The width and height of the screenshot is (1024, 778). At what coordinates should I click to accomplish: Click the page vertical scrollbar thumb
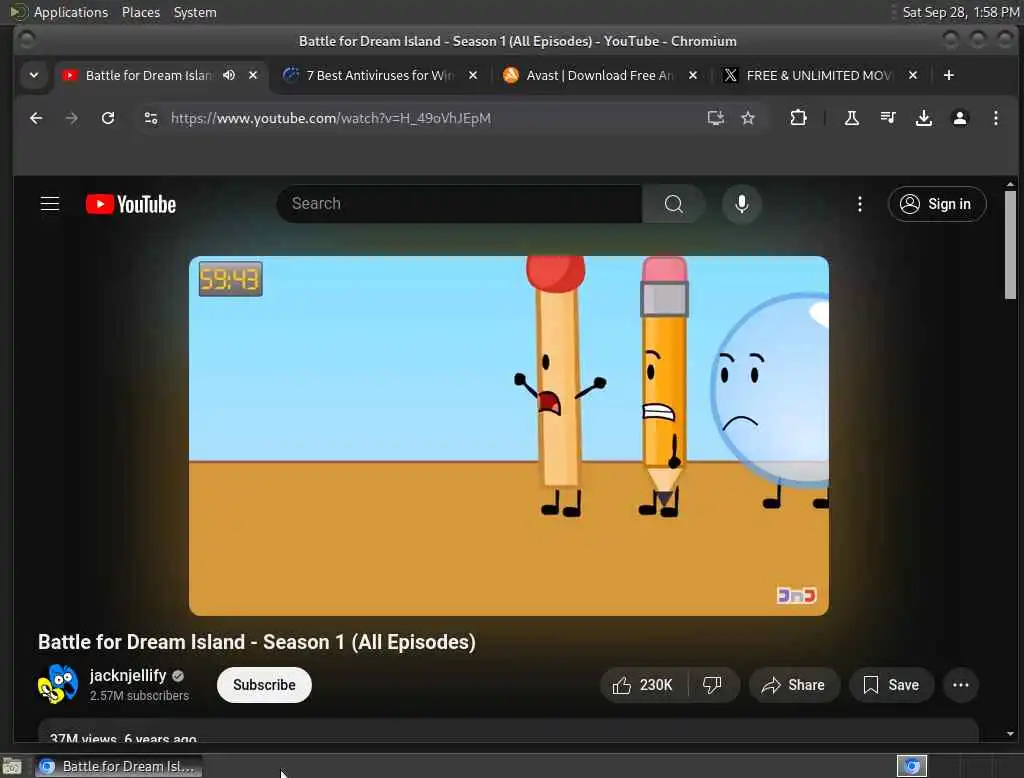[x=1010, y=245]
